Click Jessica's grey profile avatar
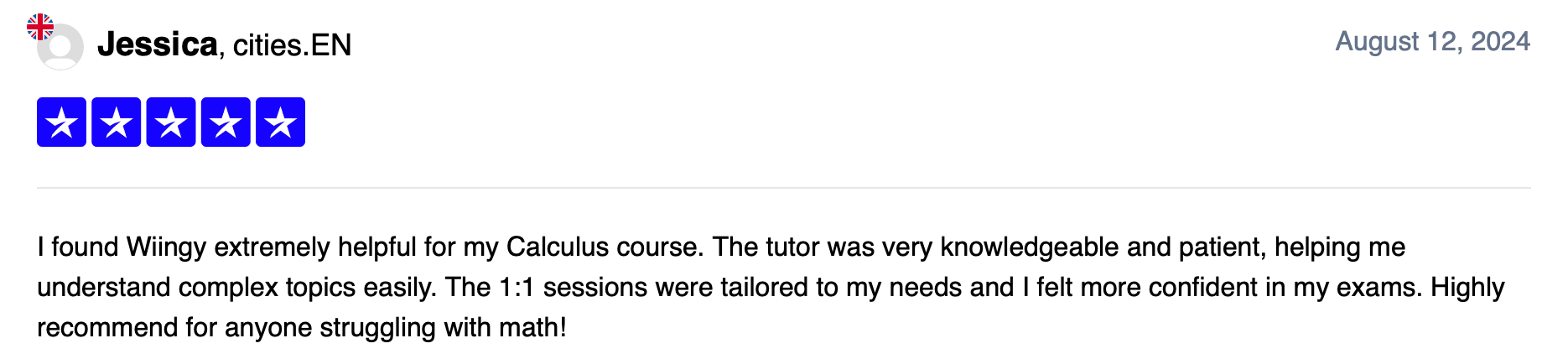The height and width of the screenshot is (359, 1568). tap(62, 49)
